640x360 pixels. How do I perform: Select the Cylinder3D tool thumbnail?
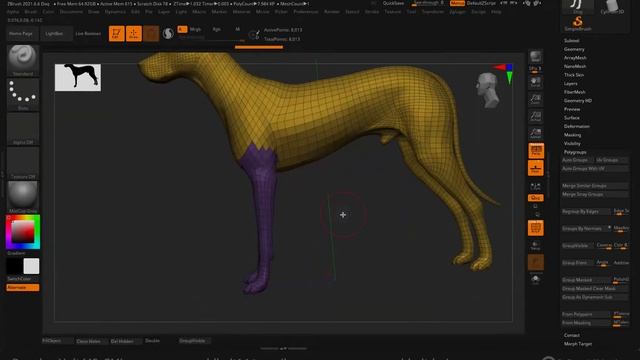[612, 7]
